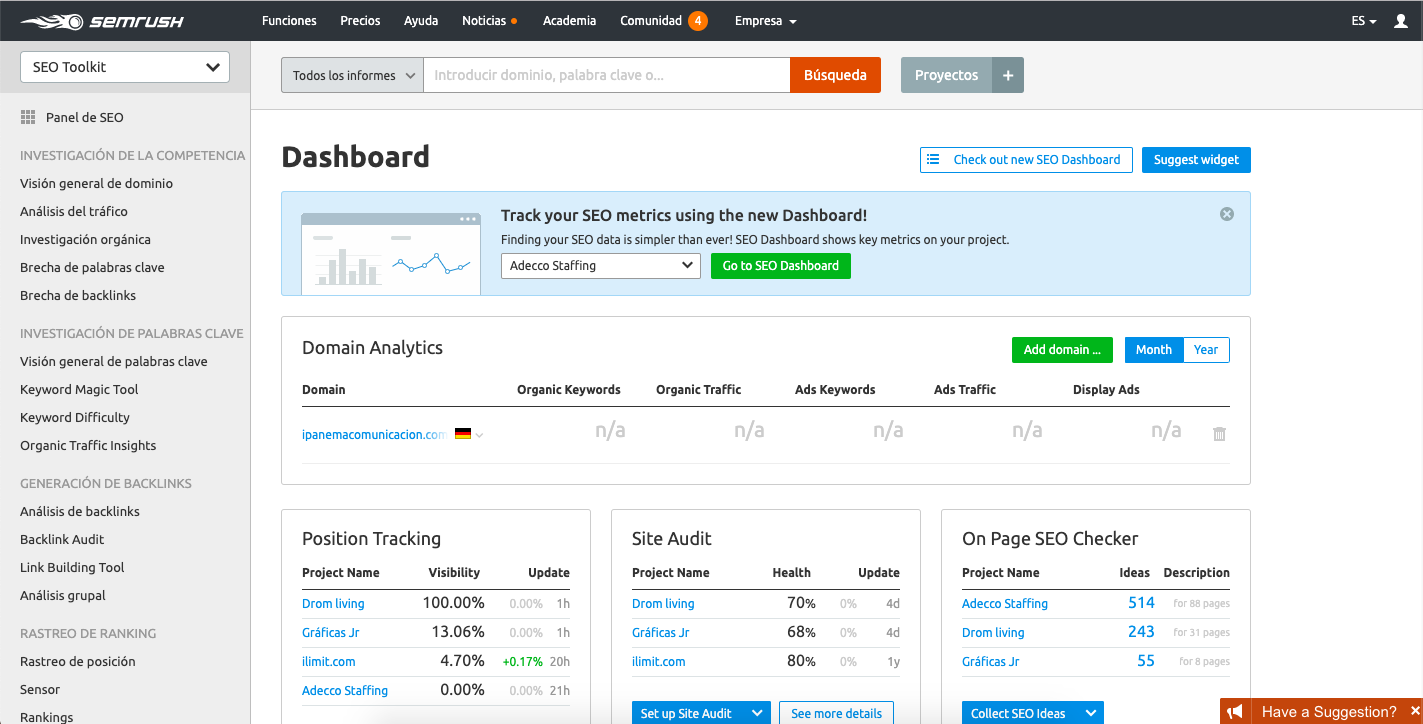1423x724 pixels.
Task: Delete ipanemacomunicacion.com using the trash icon
Action: click(1219, 433)
